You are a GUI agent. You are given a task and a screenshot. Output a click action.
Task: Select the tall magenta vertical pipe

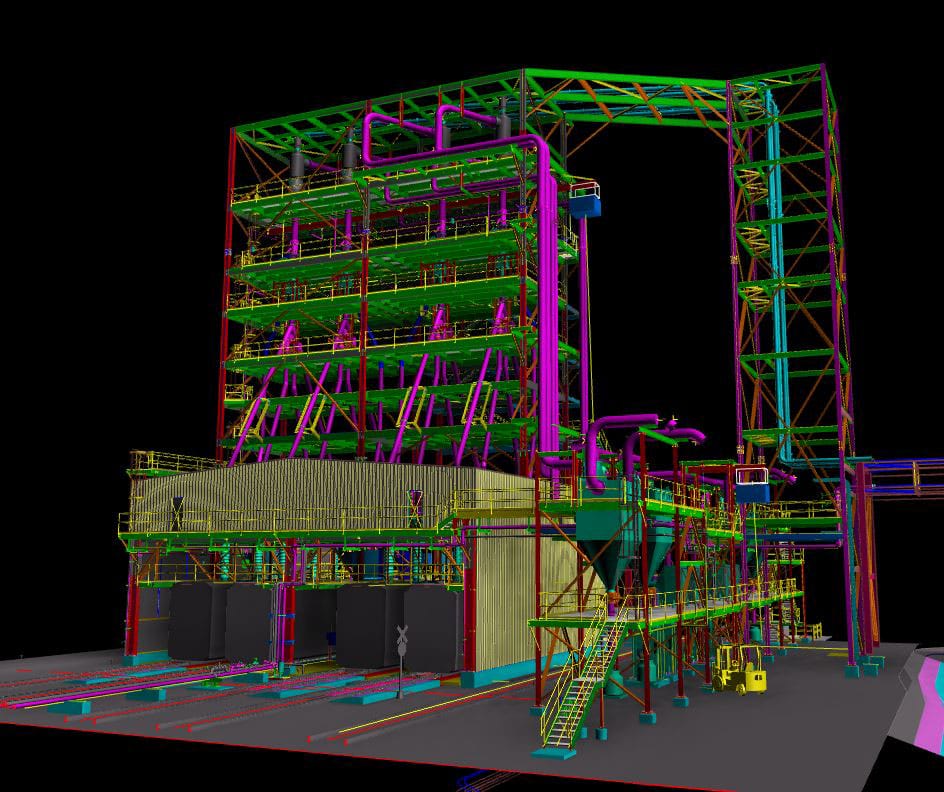pos(548,300)
